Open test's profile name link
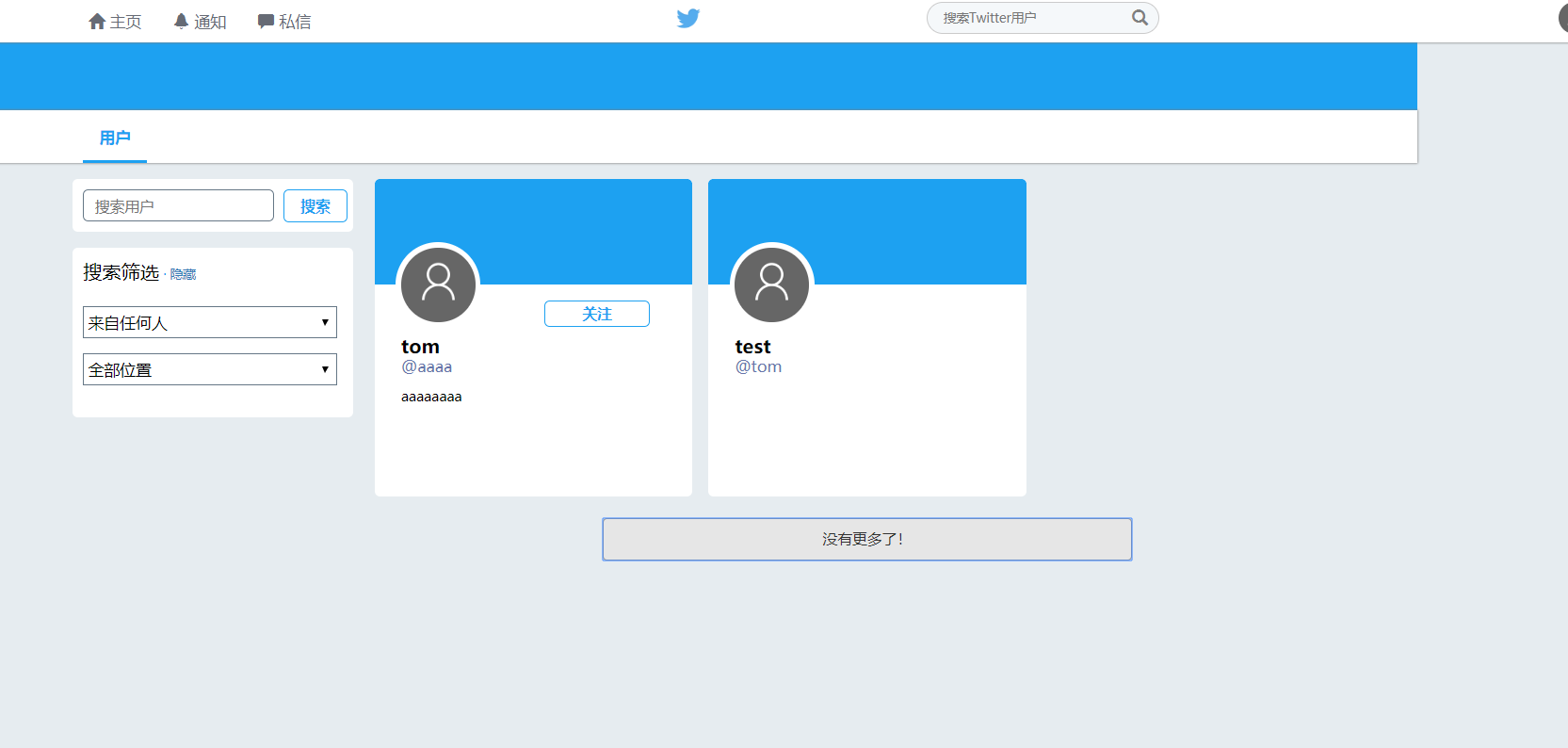The width and height of the screenshot is (1568, 748). 752,347
